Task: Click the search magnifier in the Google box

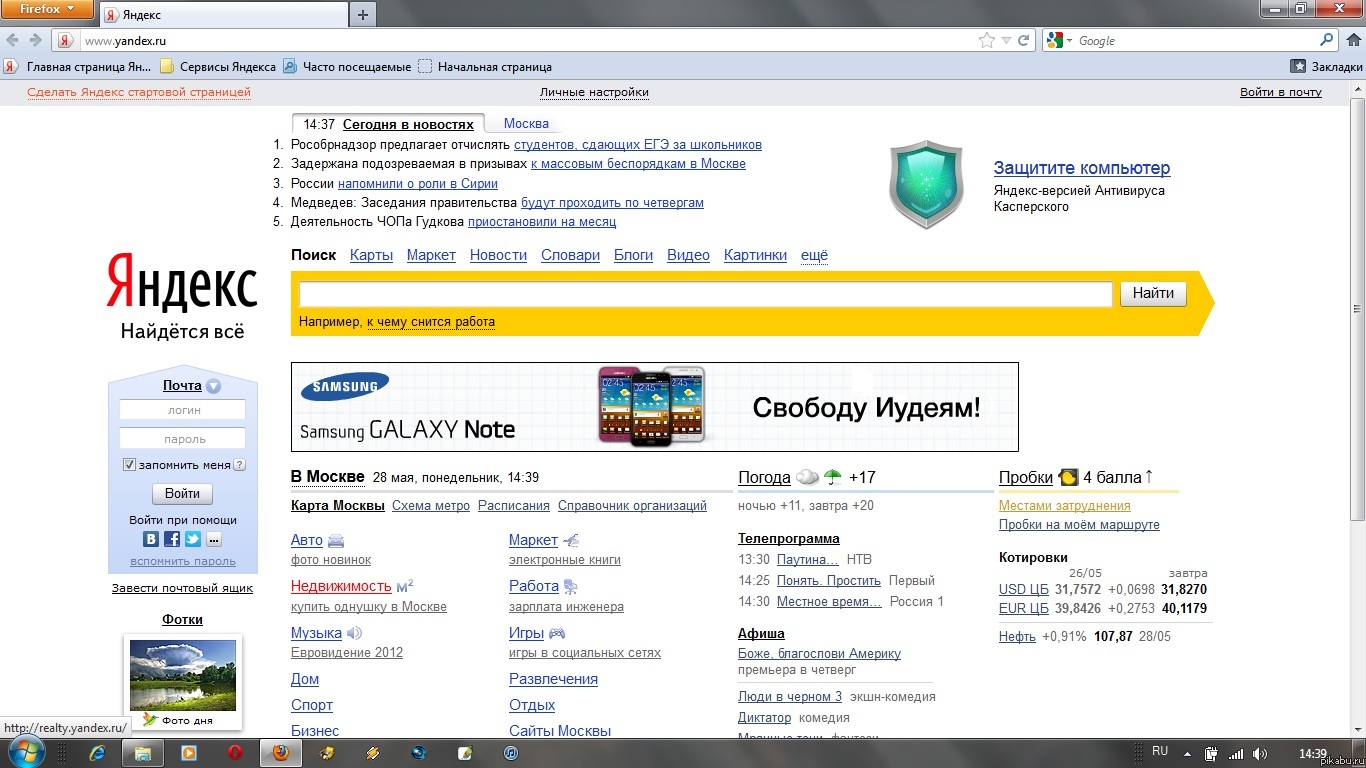Action: (x=1327, y=40)
